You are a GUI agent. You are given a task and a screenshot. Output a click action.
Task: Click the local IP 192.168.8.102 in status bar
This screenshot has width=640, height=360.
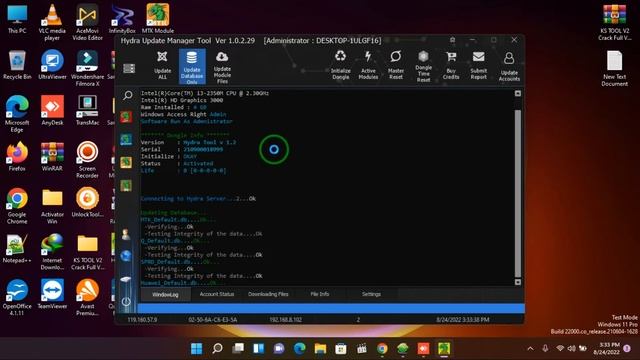285,320
